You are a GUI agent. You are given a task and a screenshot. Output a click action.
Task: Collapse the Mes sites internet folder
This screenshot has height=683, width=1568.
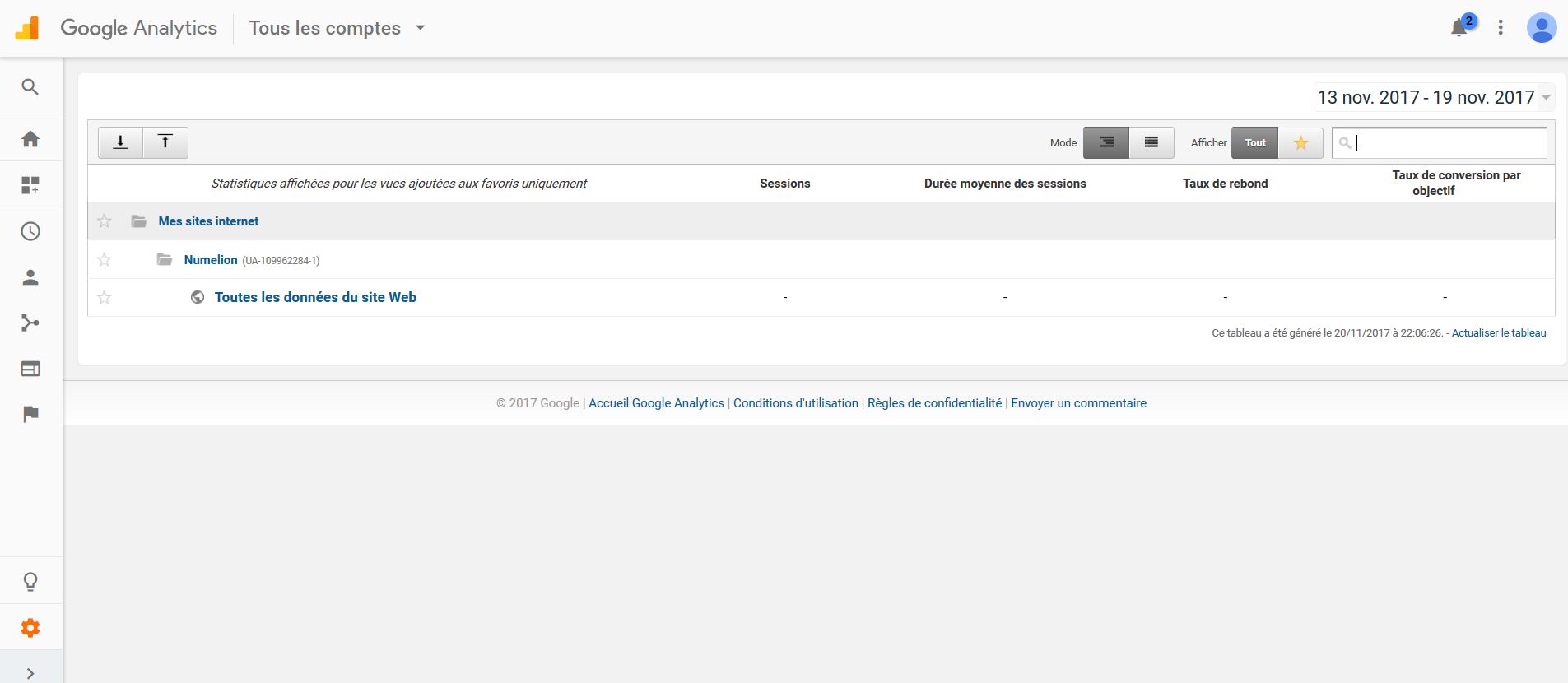coord(139,221)
